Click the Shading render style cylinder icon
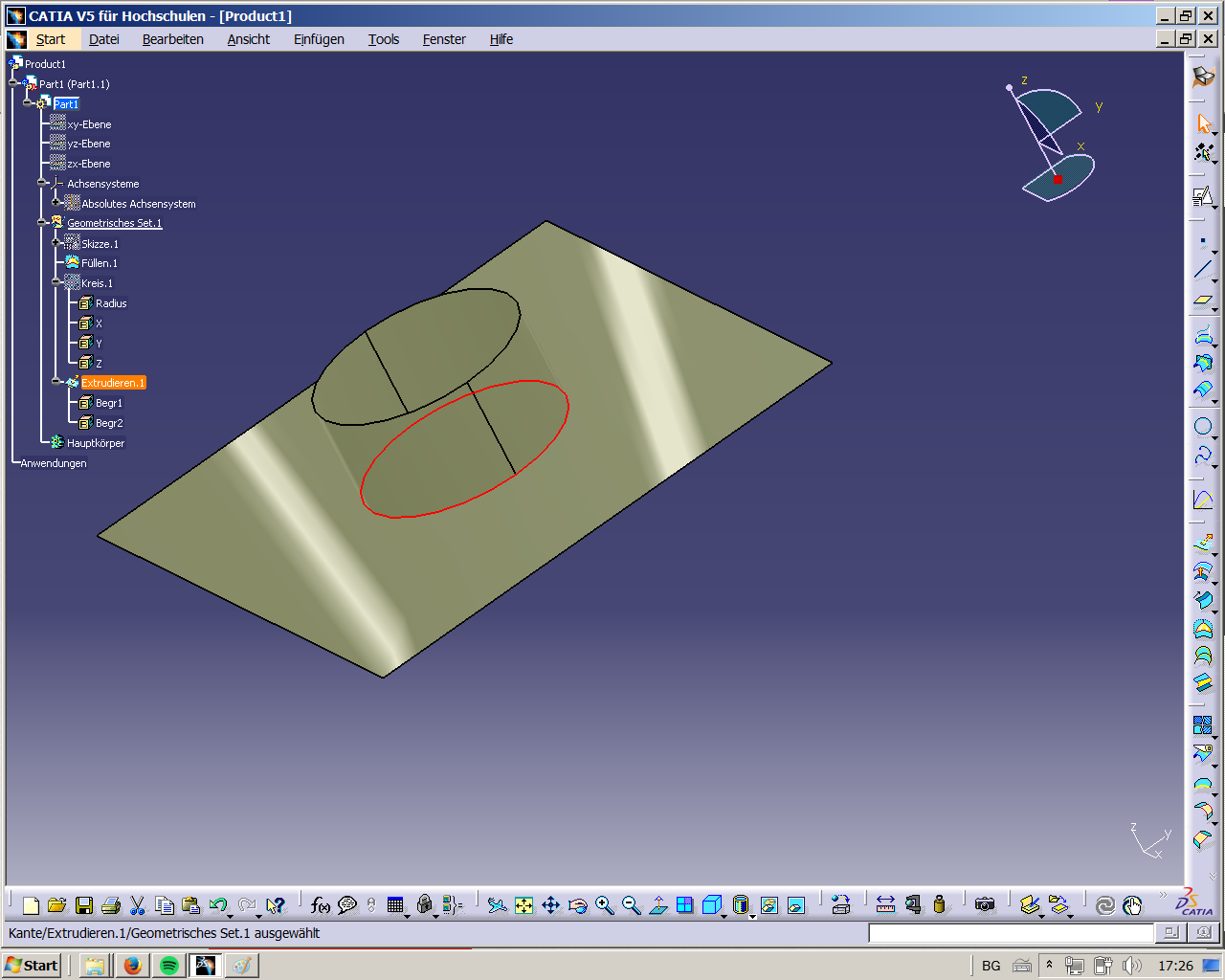The width and height of the screenshot is (1225, 980). 741,905
